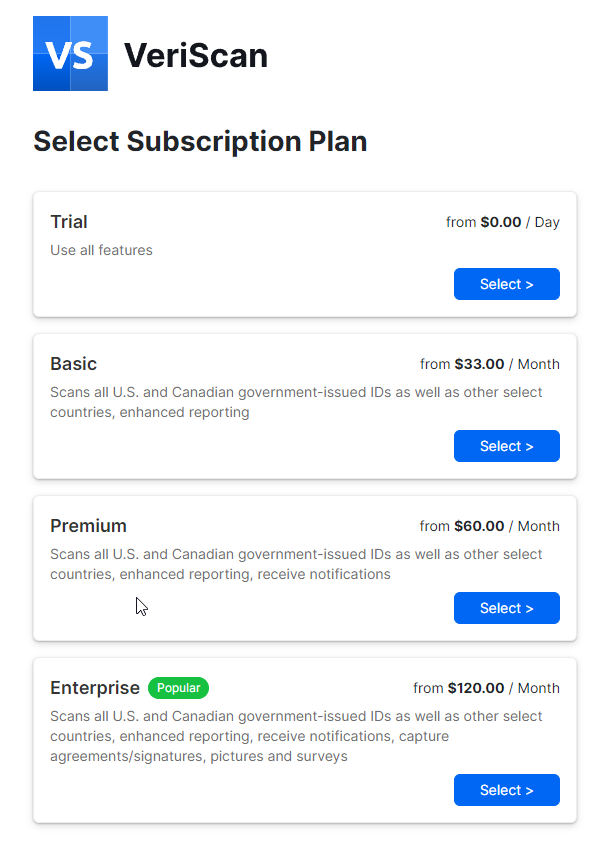This screenshot has height=853, width=605.
Task: Click Select on the Enterprise plan
Action: point(506,790)
